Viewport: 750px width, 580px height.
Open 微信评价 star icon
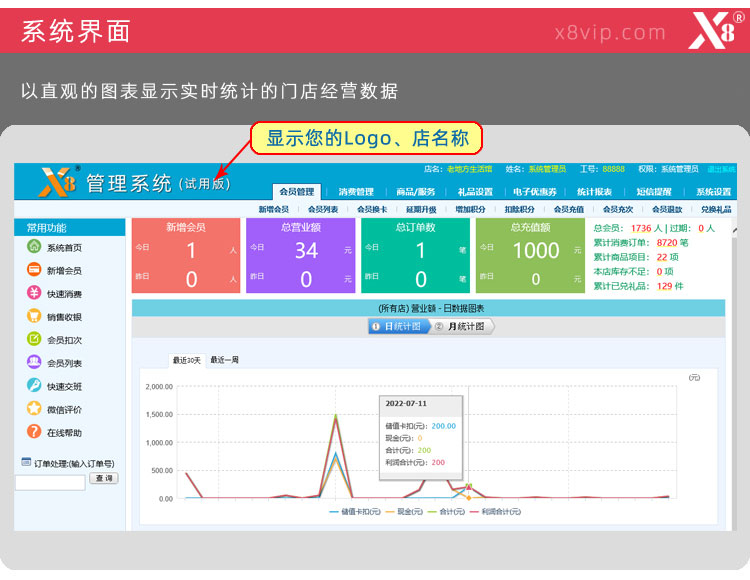pos(34,408)
